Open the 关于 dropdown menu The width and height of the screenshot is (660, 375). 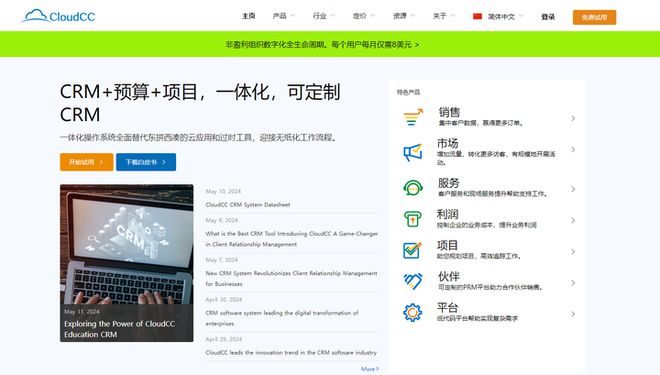pos(444,16)
